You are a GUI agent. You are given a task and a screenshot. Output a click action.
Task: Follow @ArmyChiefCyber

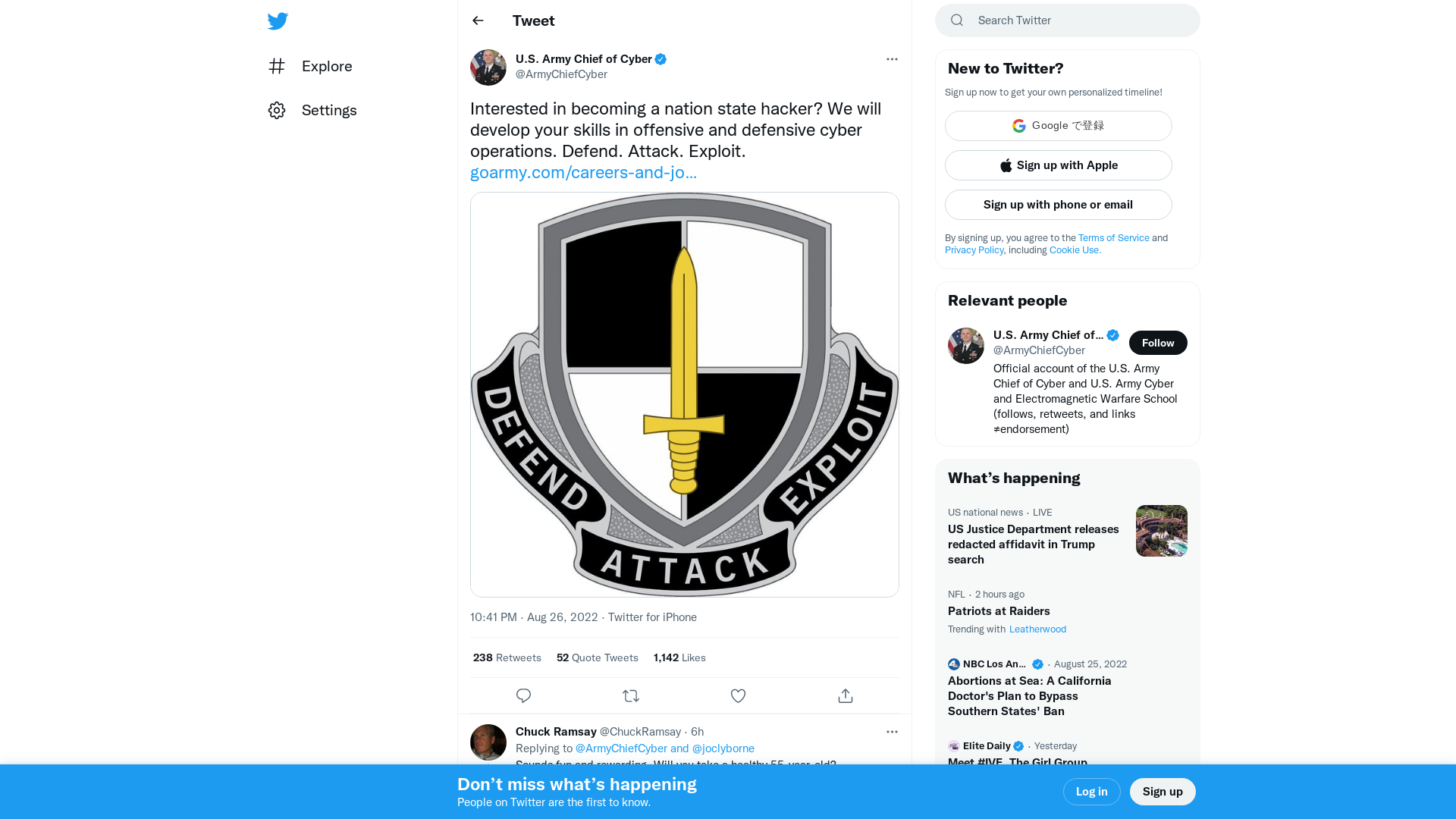1157,343
